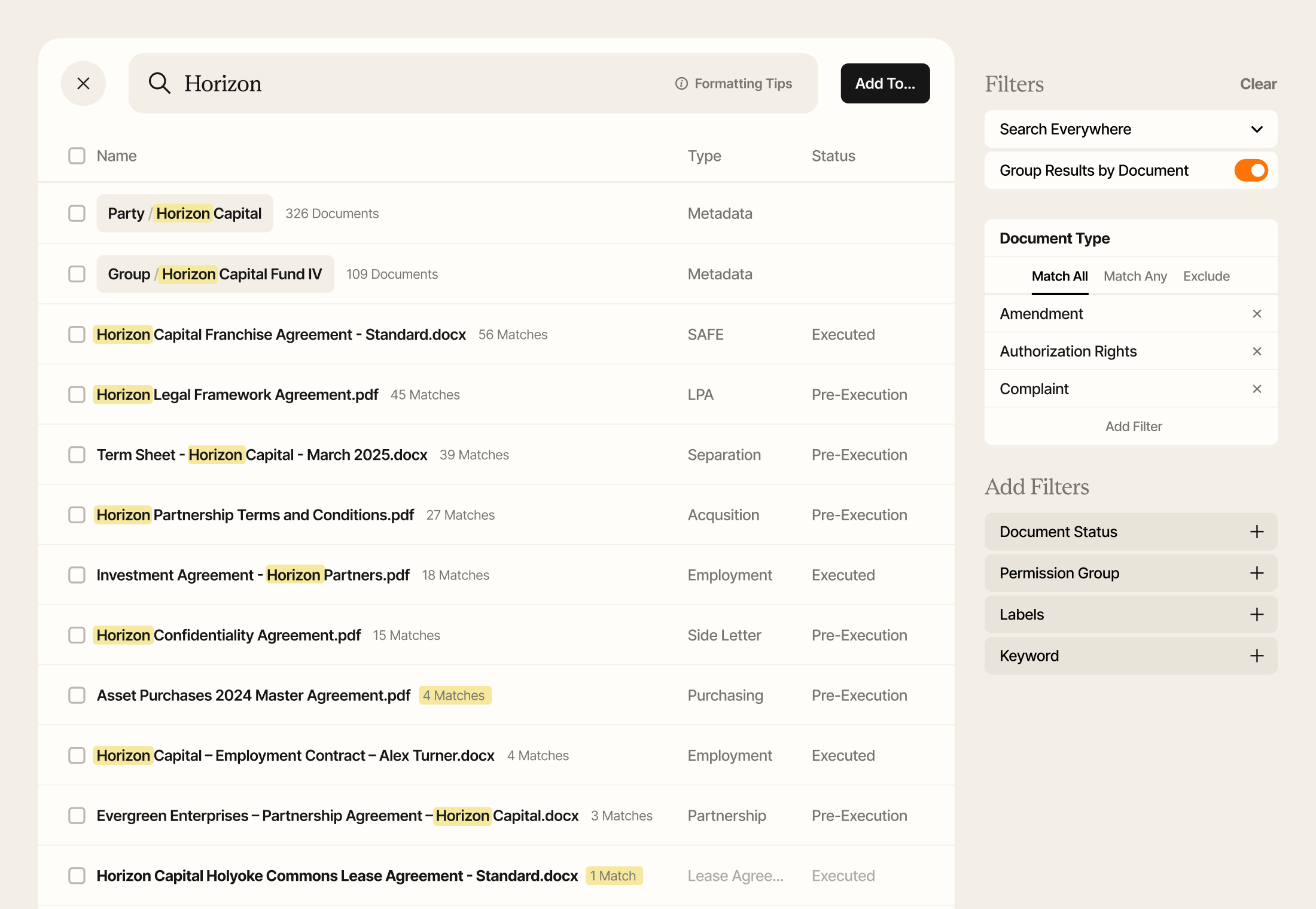Image resolution: width=1316 pixels, height=909 pixels.
Task: Remove the Authorization Rights filter
Action: pos(1257,352)
